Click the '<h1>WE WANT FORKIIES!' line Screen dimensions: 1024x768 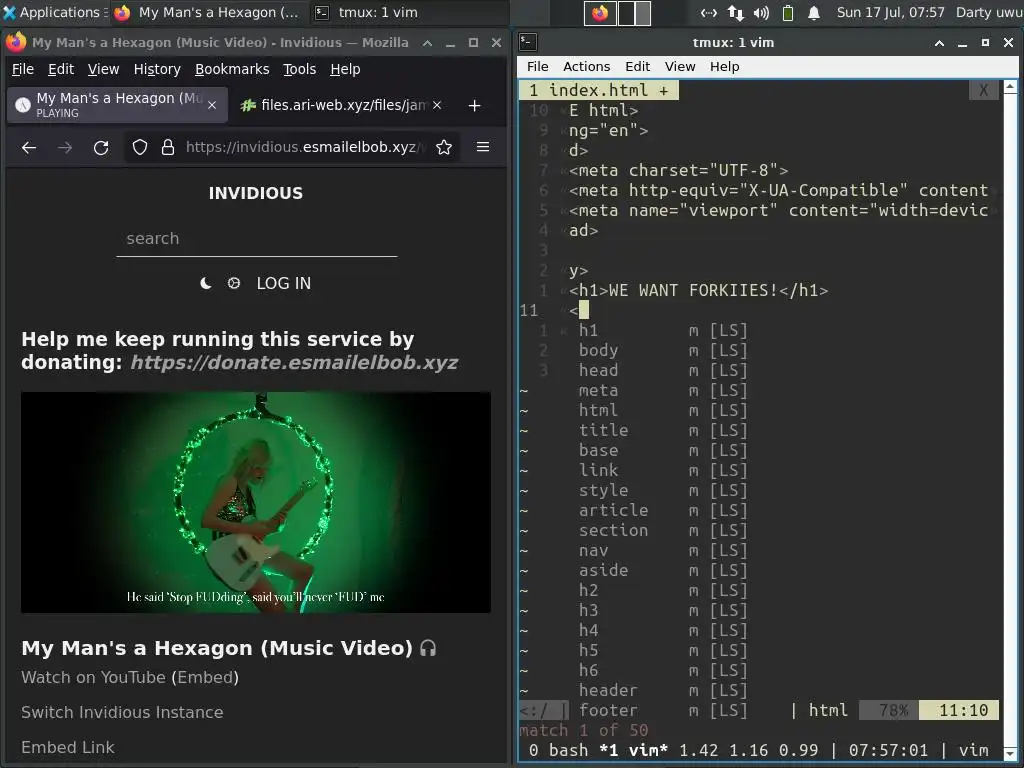(x=698, y=290)
